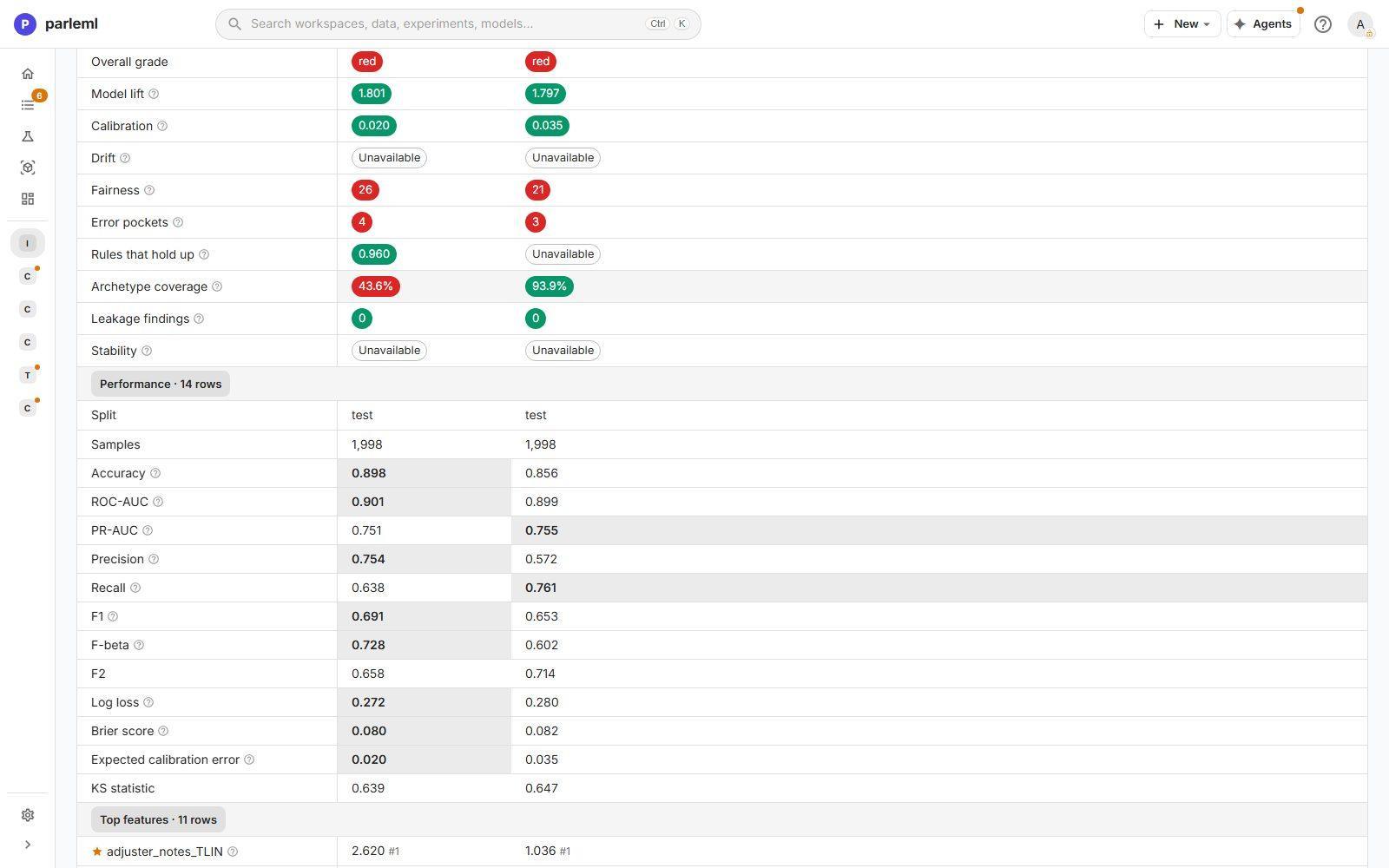Click the 43.6% archetype coverage badge
The image size is (1389, 868).
(376, 286)
